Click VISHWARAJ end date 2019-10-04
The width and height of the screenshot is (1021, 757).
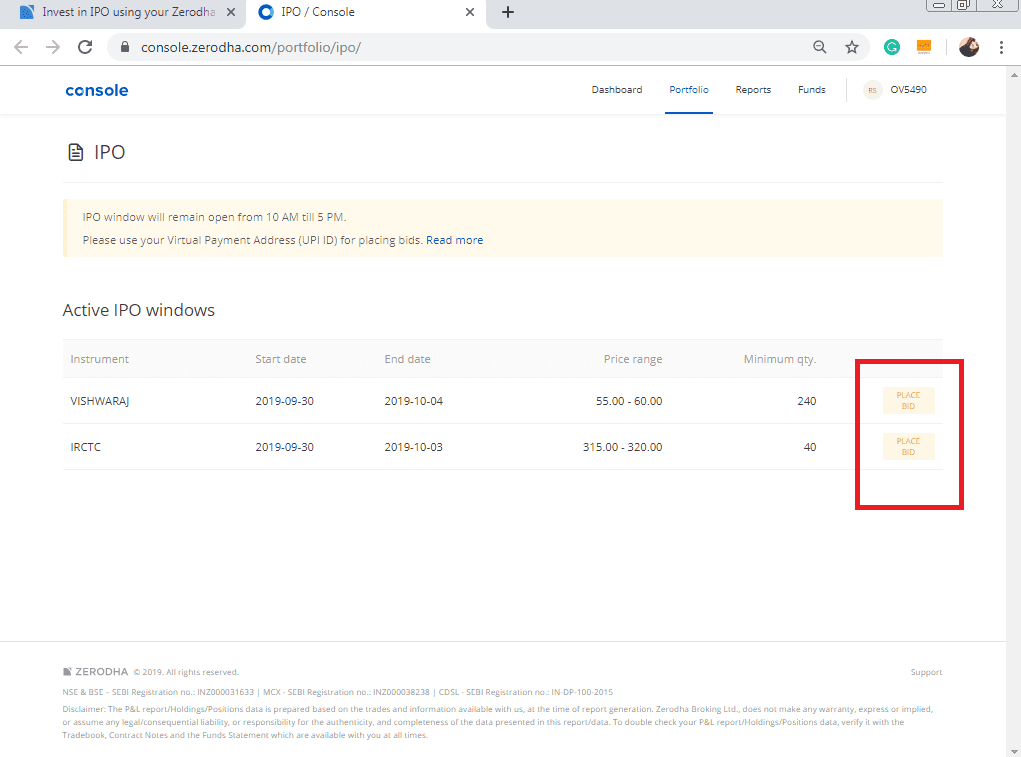(413, 401)
